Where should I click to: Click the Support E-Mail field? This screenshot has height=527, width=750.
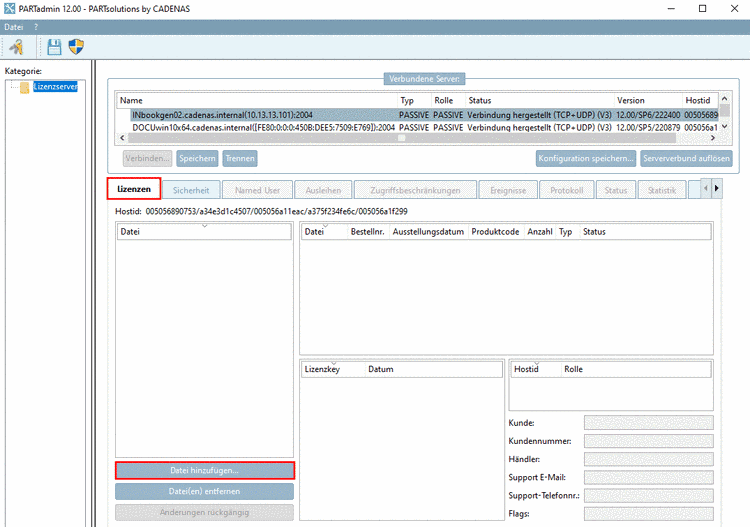pyautogui.click(x=649, y=477)
